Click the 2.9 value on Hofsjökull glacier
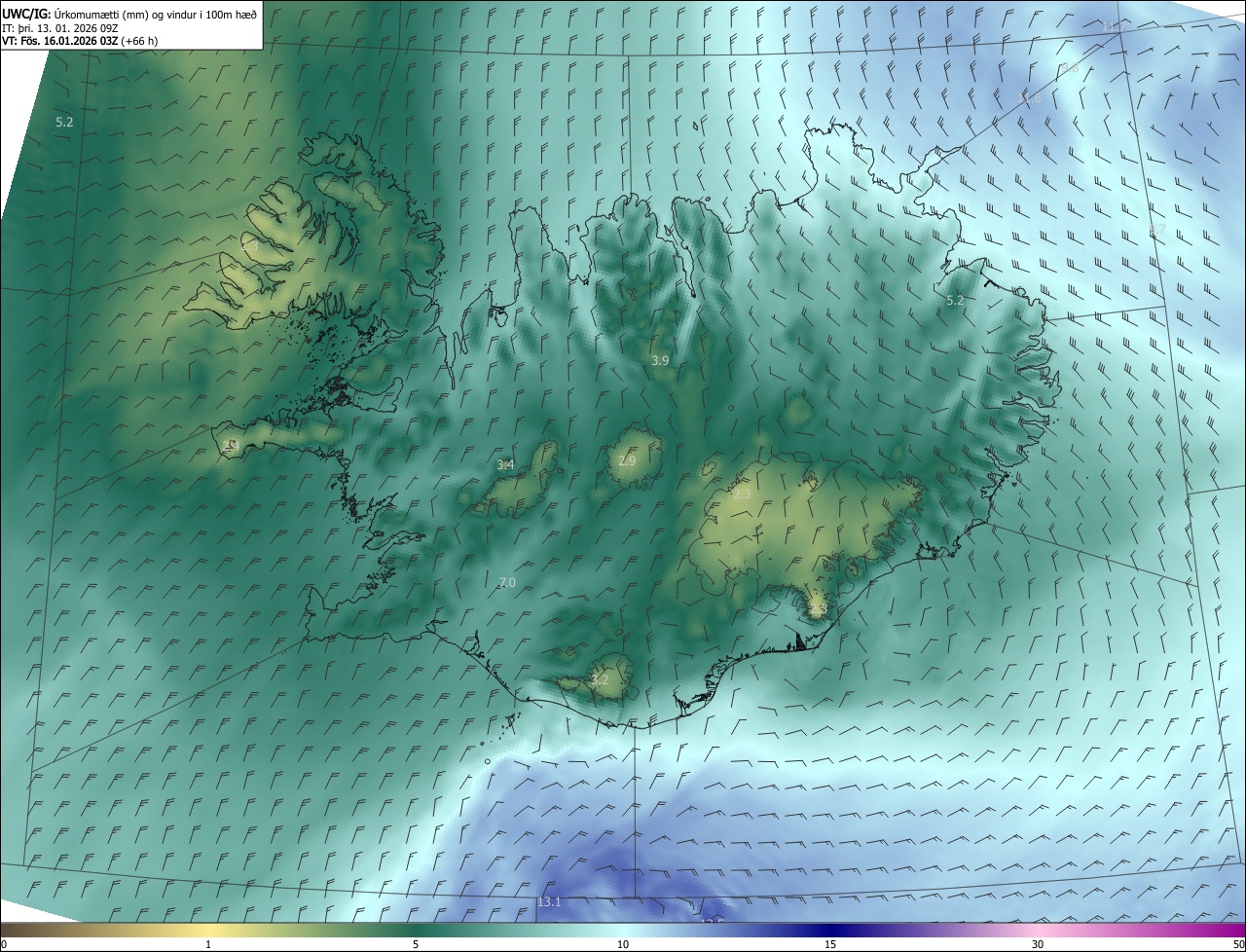 point(627,459)
